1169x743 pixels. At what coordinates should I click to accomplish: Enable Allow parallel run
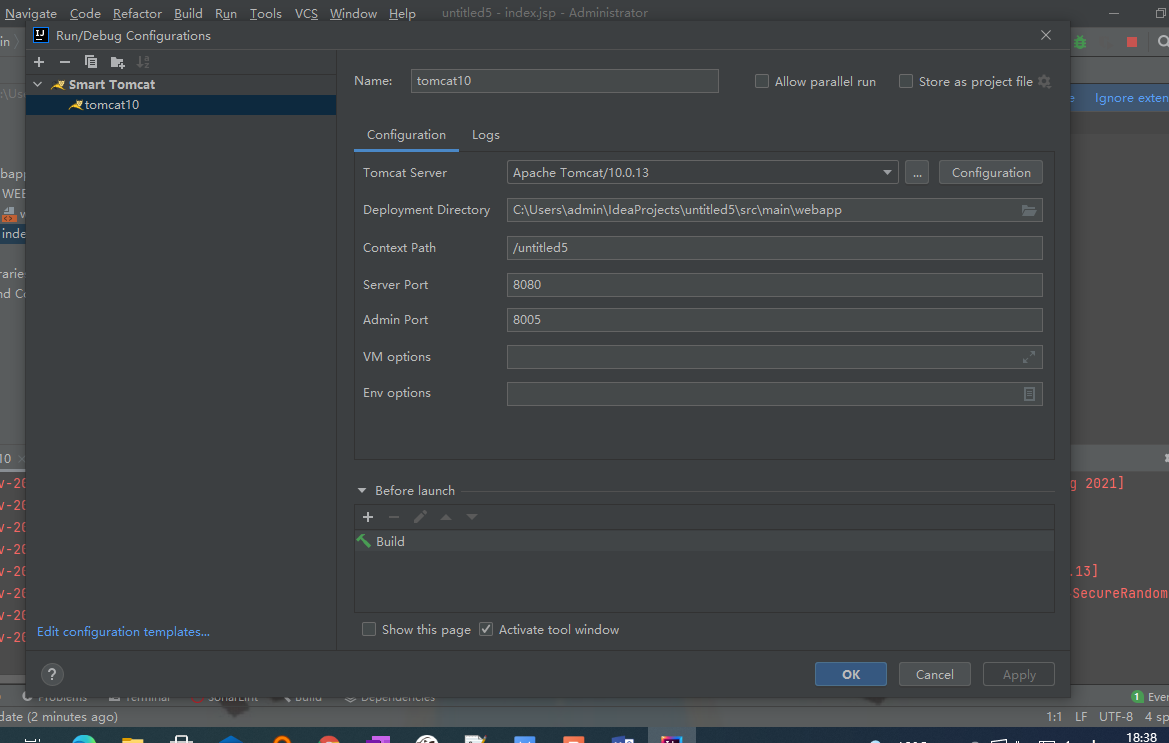tap(762, 81)
